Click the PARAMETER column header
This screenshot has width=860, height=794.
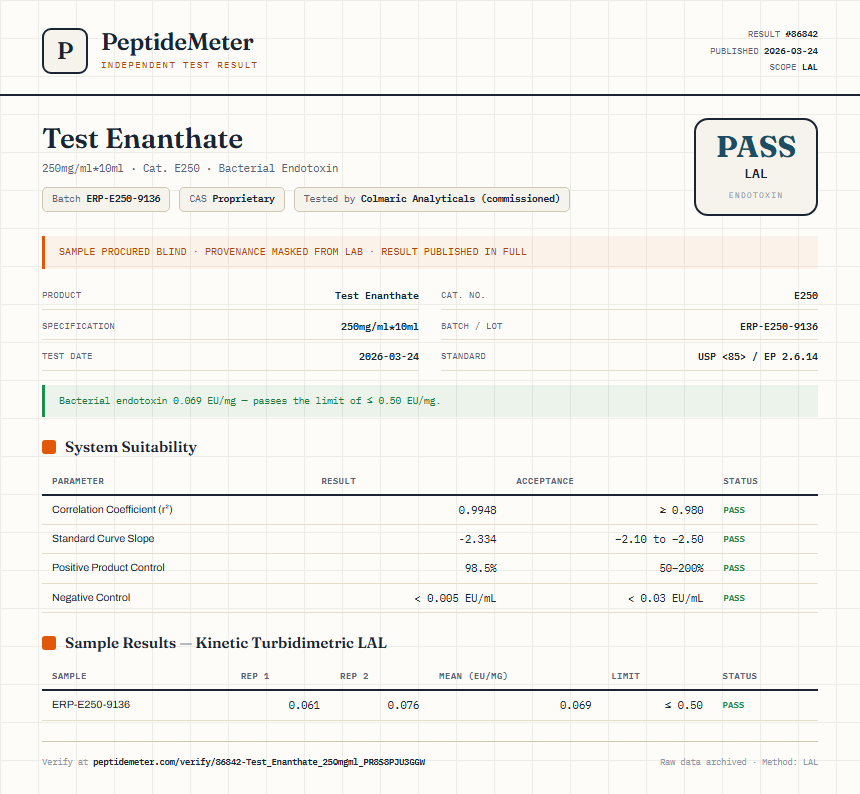[78, 481]
